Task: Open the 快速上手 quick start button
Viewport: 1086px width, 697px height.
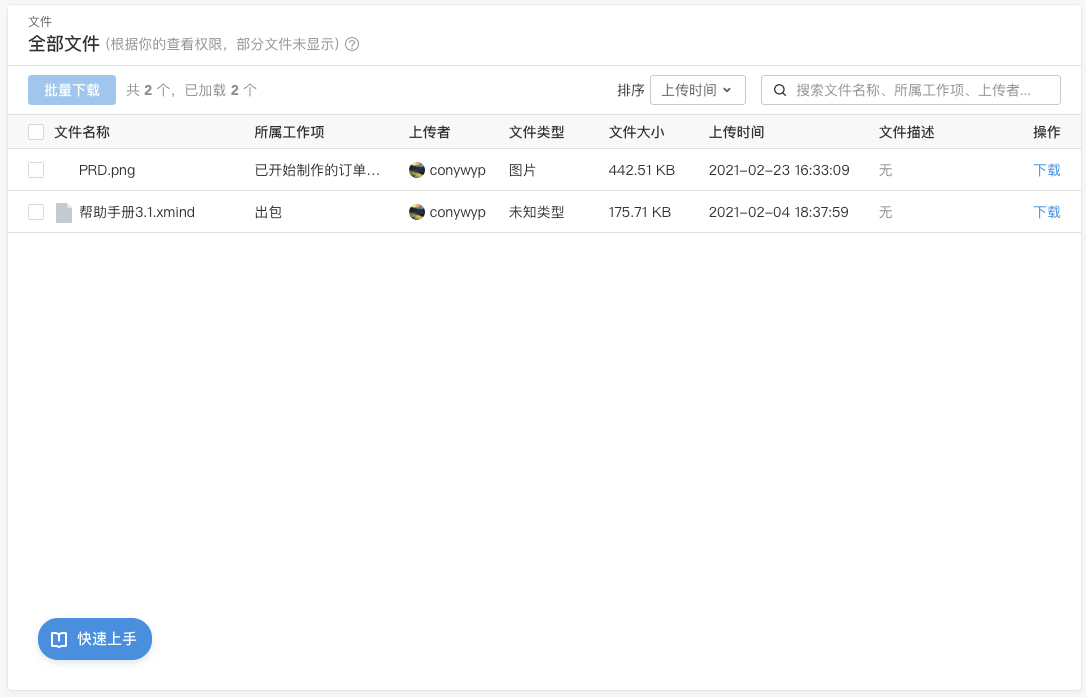Action: pos(95,639)
